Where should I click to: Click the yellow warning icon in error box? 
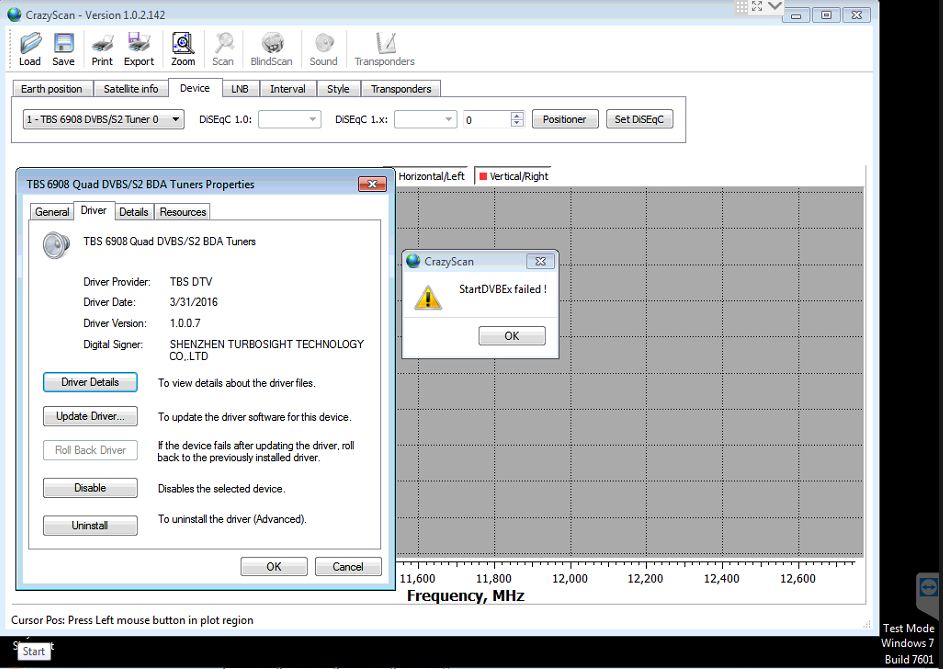point(428,298)
